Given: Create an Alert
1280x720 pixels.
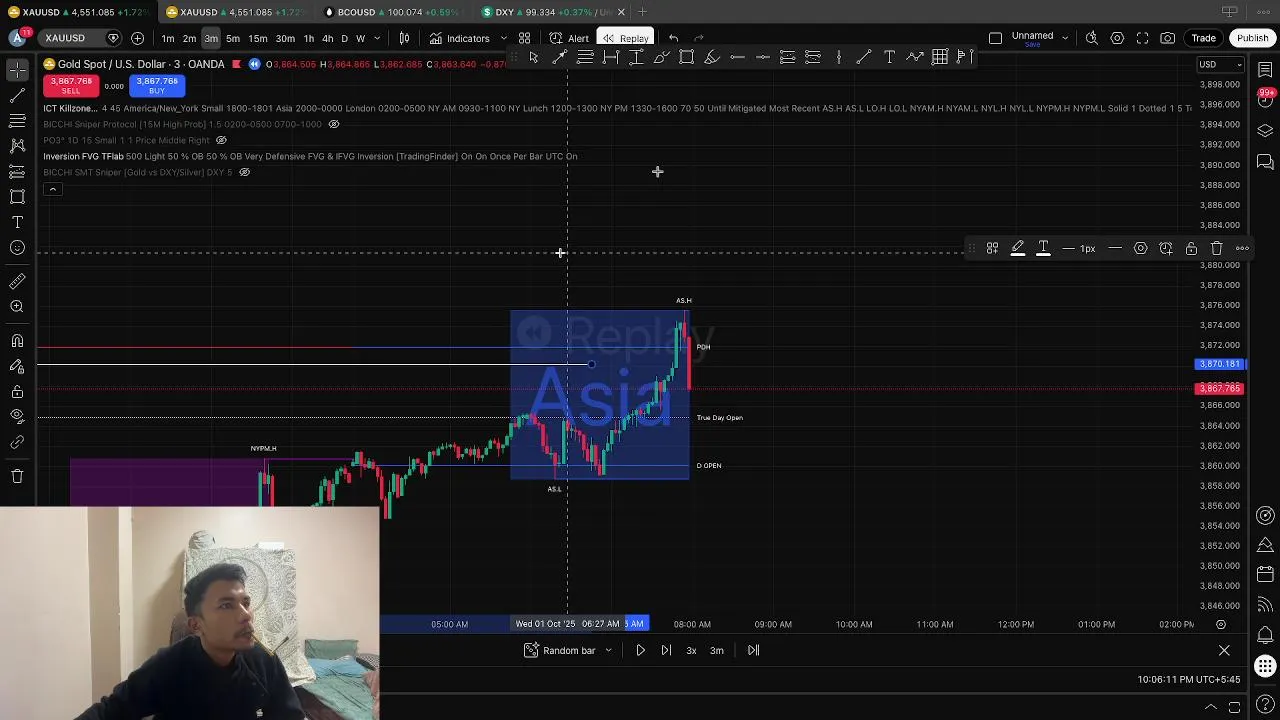Looking at the screenshot, I should 569,38.
